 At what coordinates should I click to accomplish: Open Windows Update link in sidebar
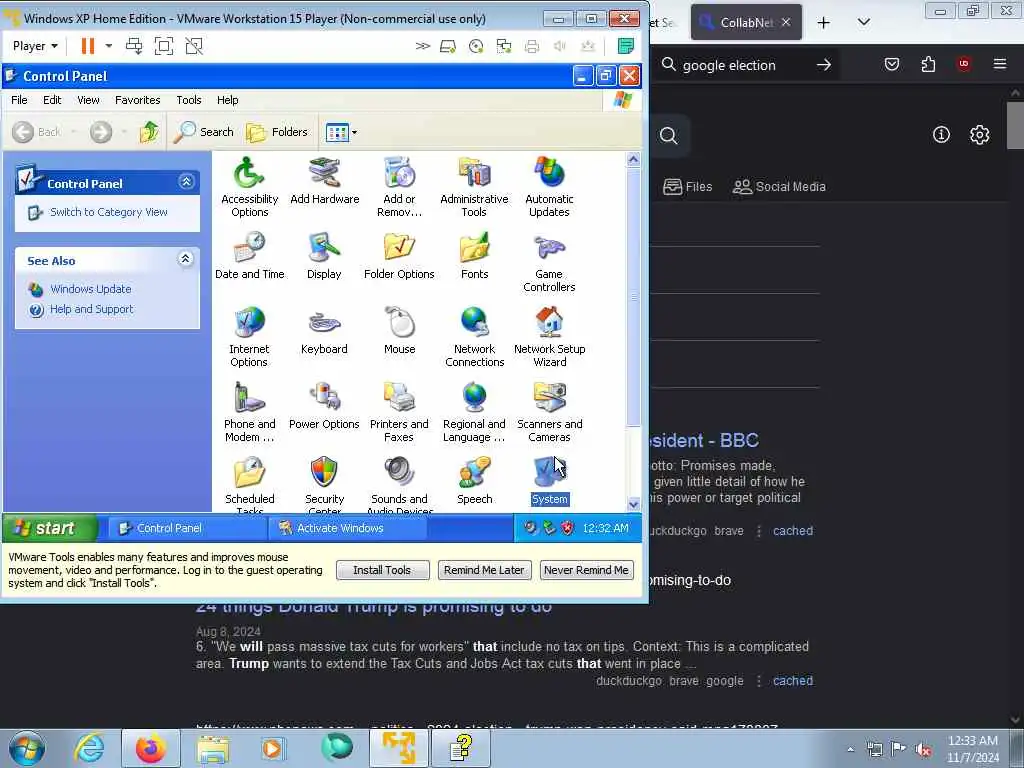point(90,289)
